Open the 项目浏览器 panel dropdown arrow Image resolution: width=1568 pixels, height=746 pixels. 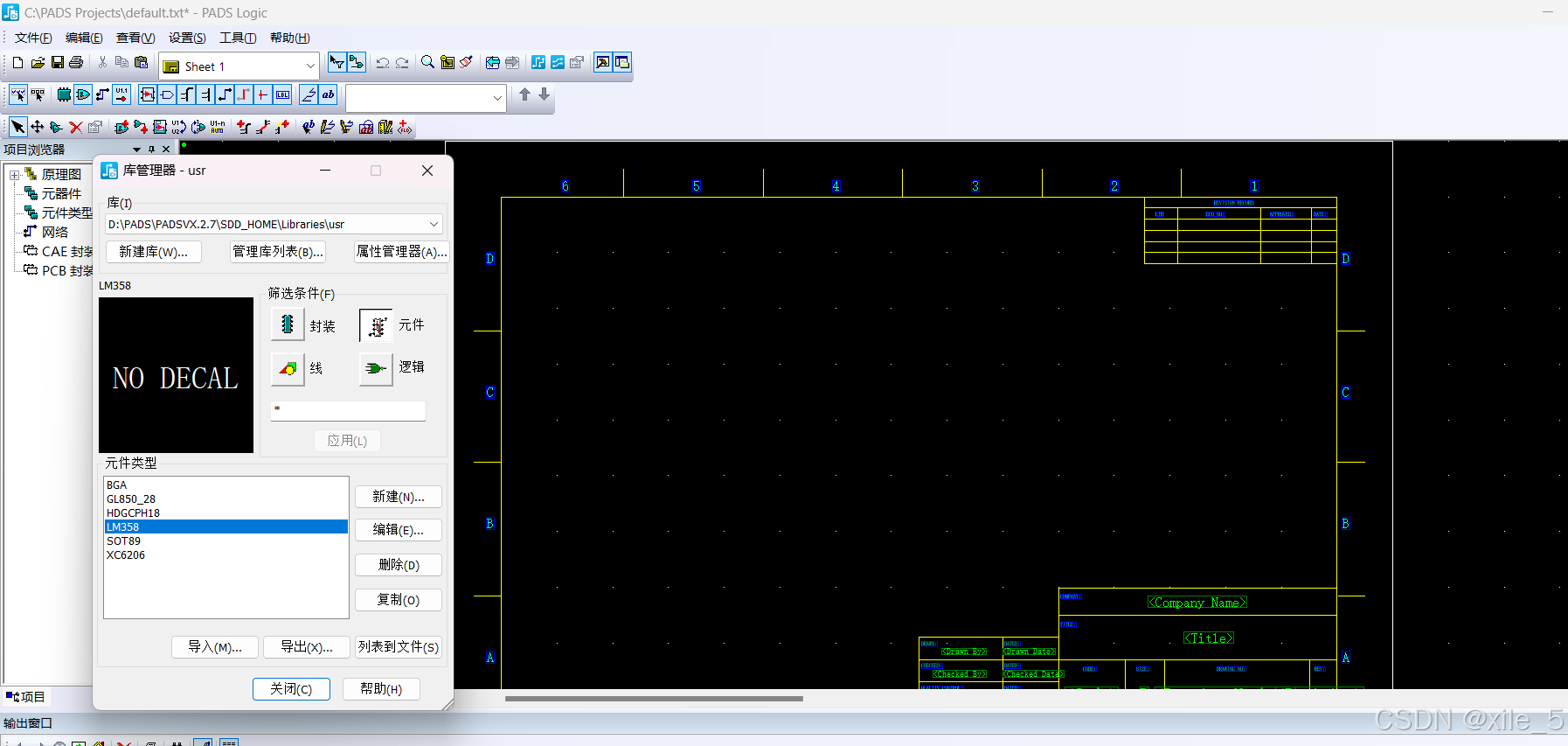tap(136, 150)
